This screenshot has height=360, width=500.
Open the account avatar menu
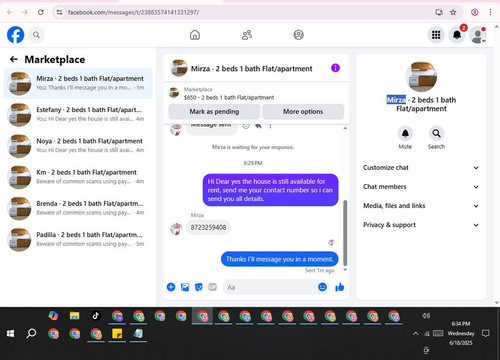coord(478,35)
